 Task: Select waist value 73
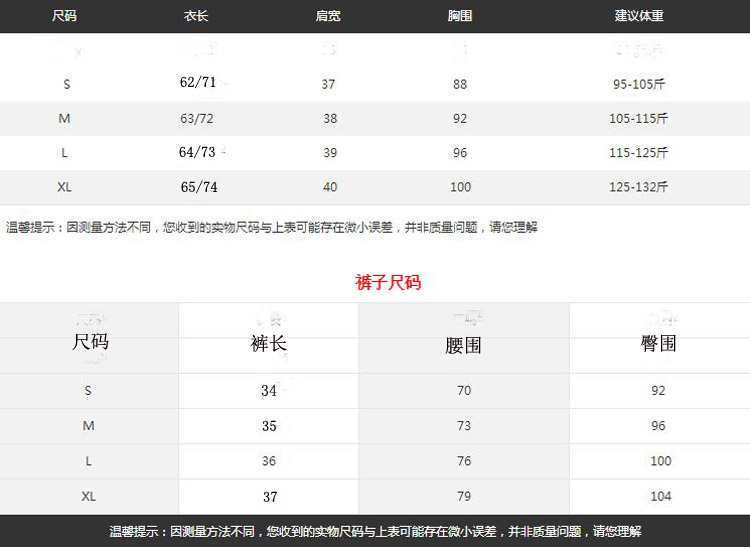464,426
